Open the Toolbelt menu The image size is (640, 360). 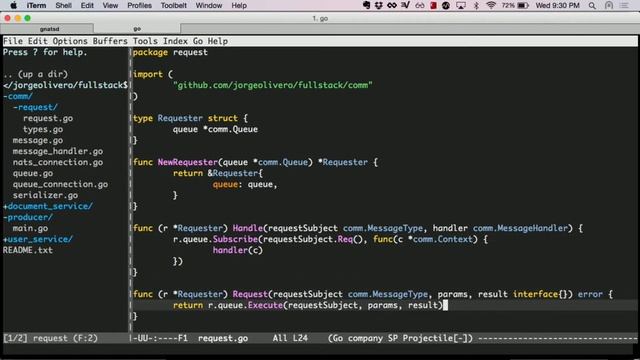(x=173, y=5)
